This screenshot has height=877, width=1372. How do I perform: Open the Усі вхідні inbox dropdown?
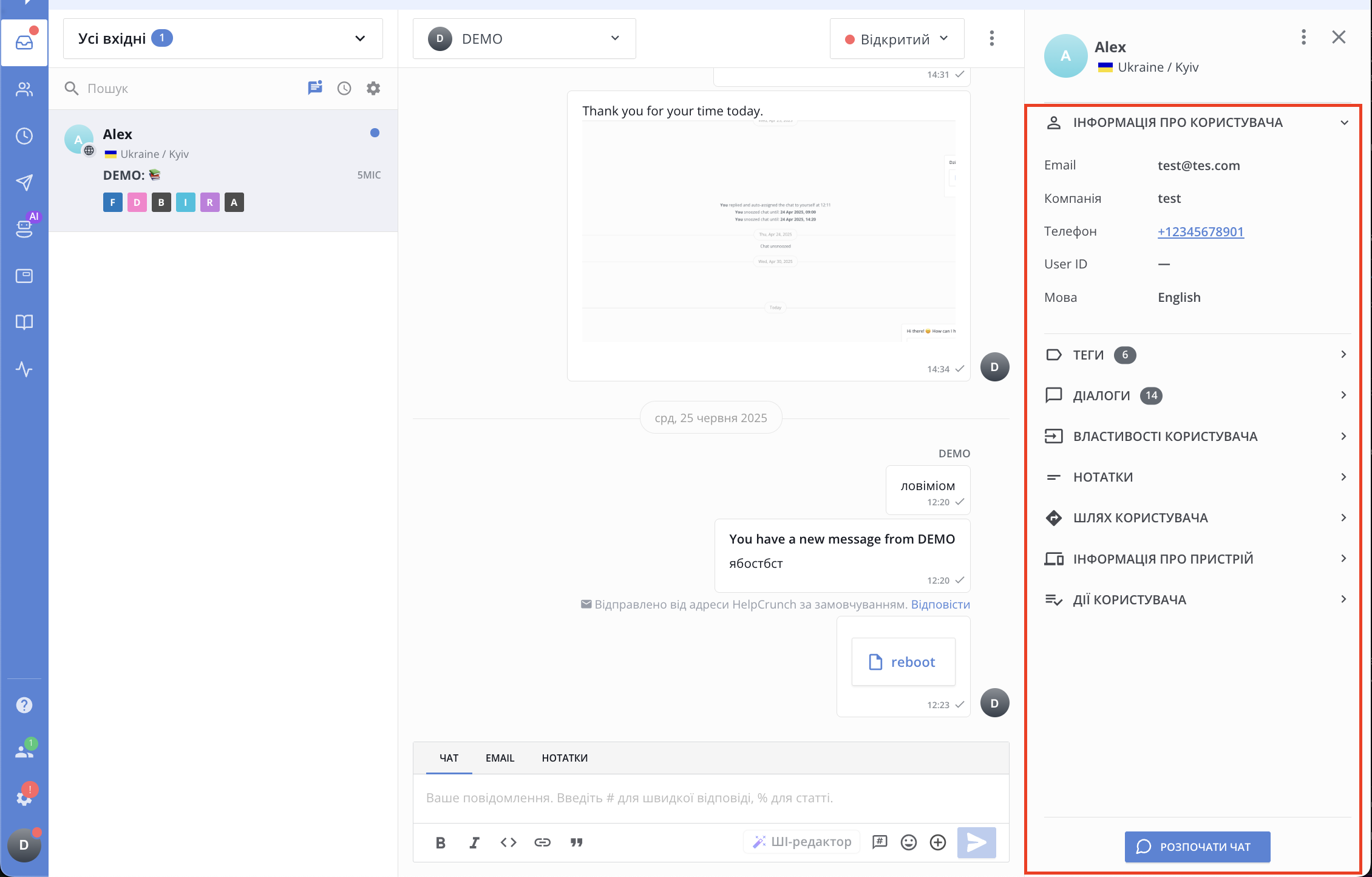click(223, 39)
